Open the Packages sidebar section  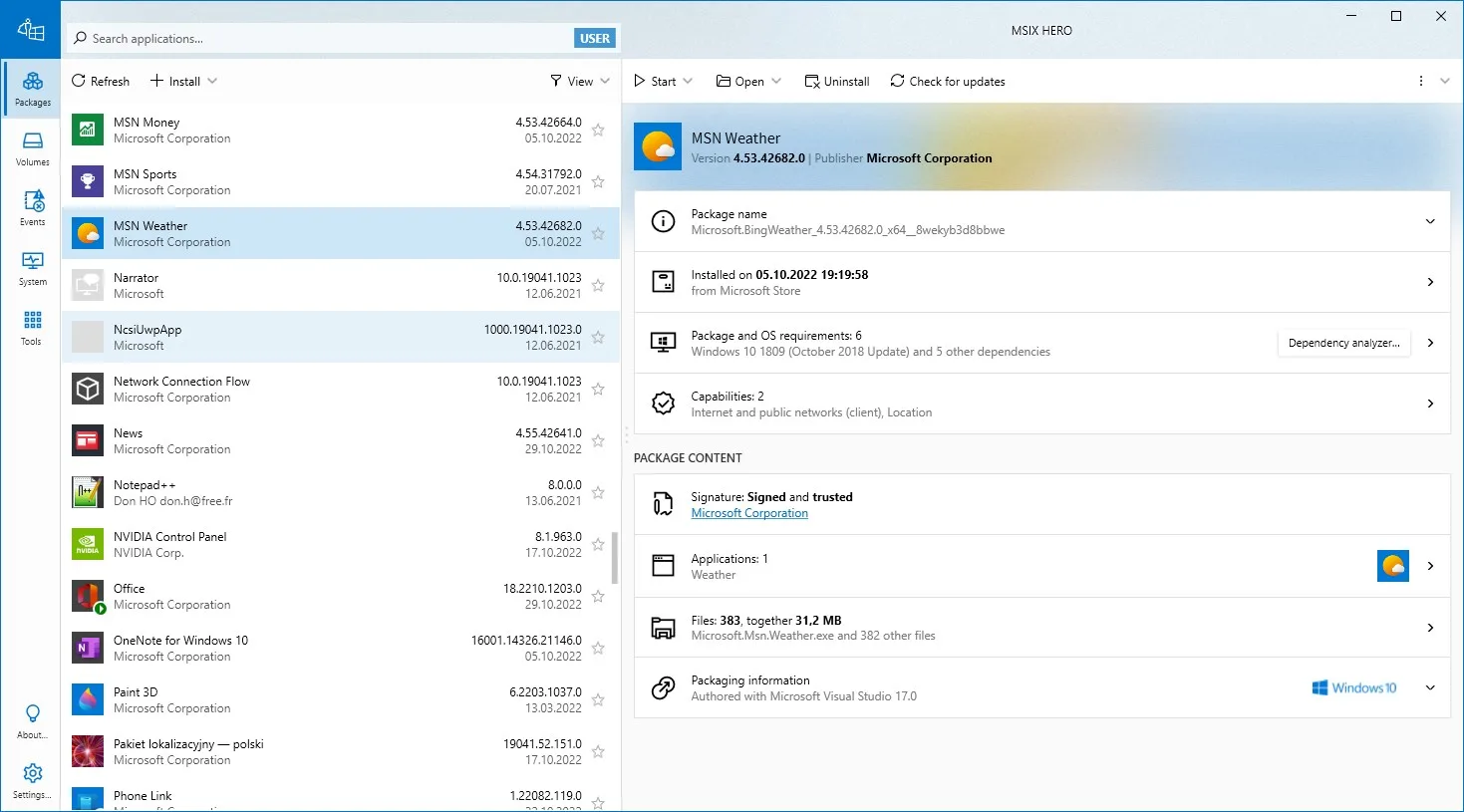coord(32,89)
